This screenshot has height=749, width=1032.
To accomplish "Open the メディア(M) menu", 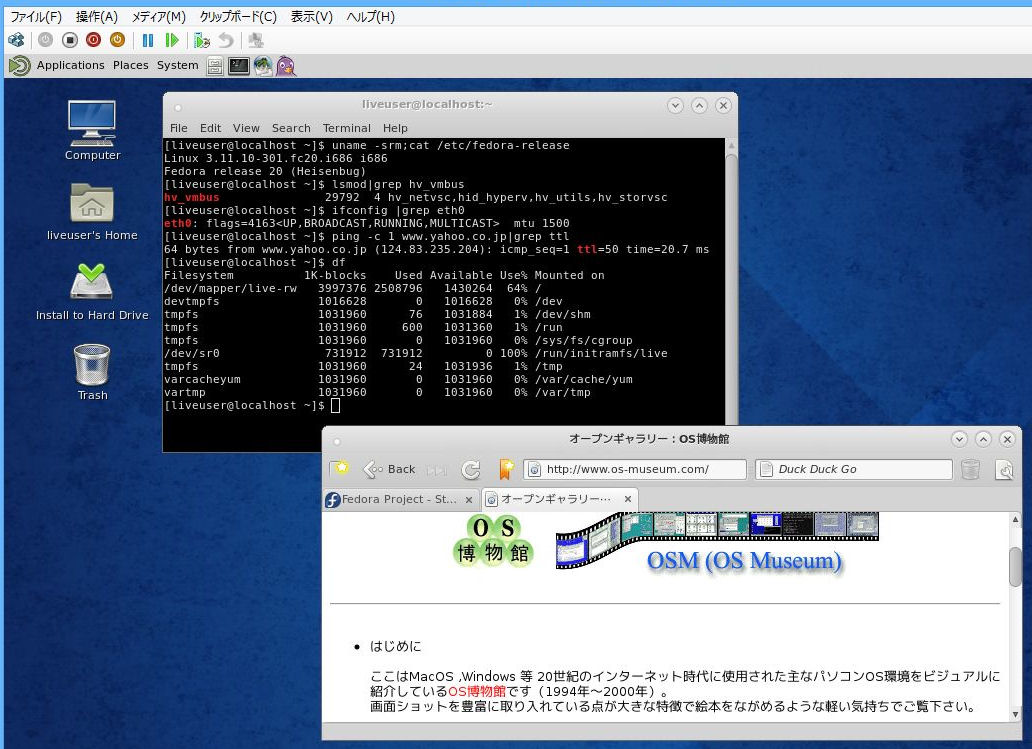I will (159, 16).
